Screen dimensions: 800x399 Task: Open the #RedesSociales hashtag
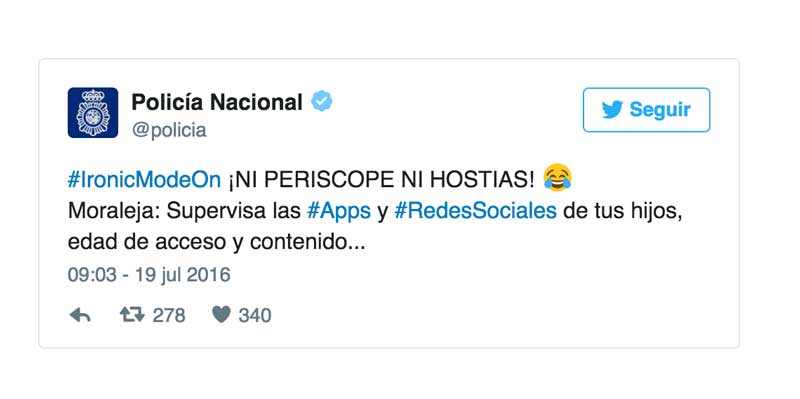pyautogui.click(x=476, y=211)
